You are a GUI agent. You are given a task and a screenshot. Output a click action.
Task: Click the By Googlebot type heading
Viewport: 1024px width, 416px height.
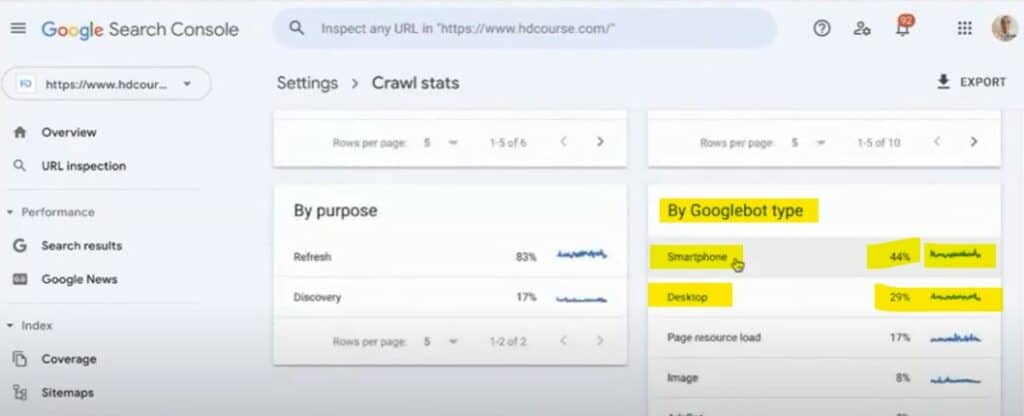pyautogui.click(x=735, y=211)
